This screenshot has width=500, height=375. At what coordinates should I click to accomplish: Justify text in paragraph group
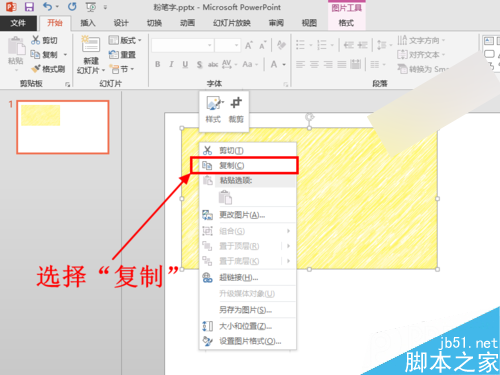point(342,64)
